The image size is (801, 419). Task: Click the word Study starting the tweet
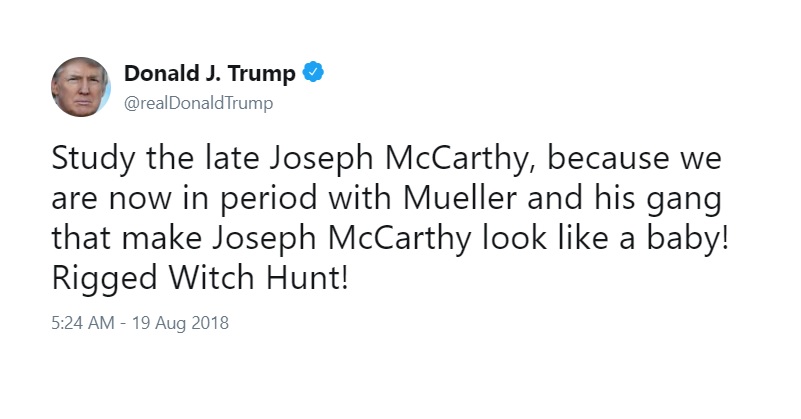click(93, 160)
